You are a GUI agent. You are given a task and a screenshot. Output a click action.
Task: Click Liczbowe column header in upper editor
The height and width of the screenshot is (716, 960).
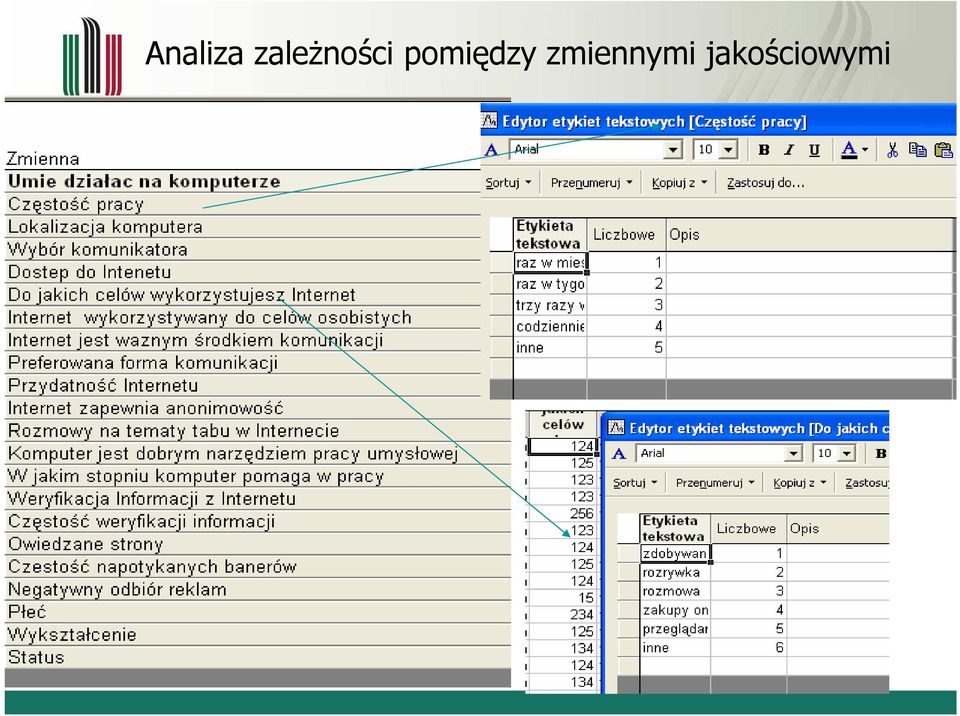(x=626, y=235)
